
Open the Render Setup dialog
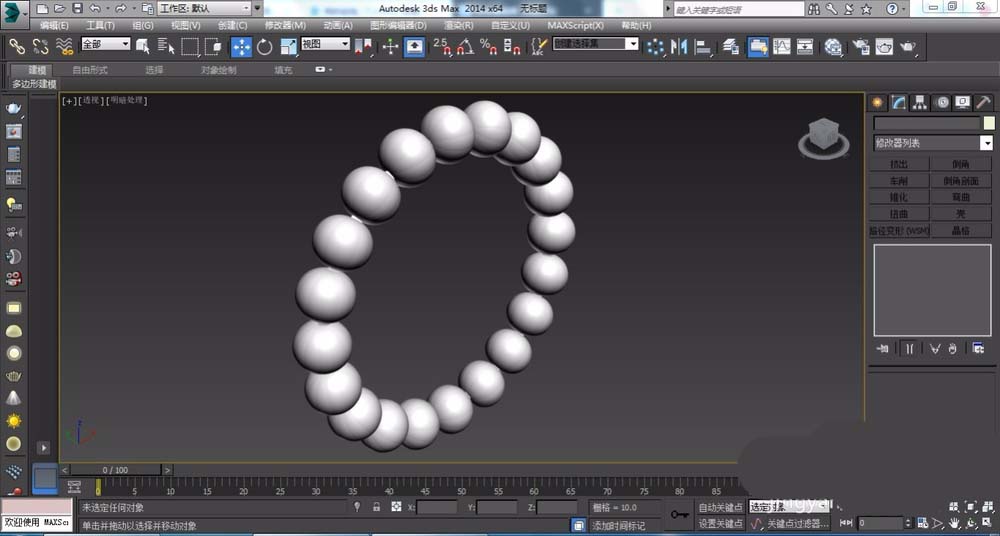(x=860, y=46)
